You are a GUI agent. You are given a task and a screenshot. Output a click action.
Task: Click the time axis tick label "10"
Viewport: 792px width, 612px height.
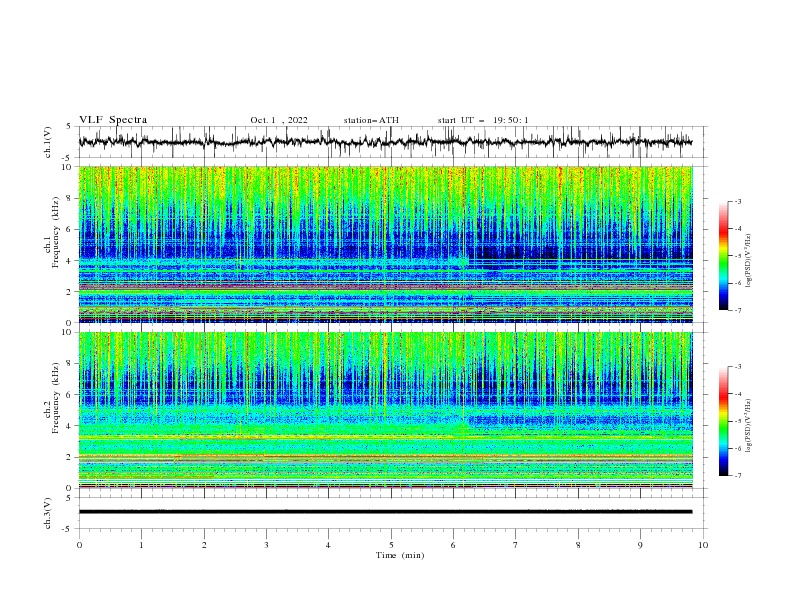(703, 545)
